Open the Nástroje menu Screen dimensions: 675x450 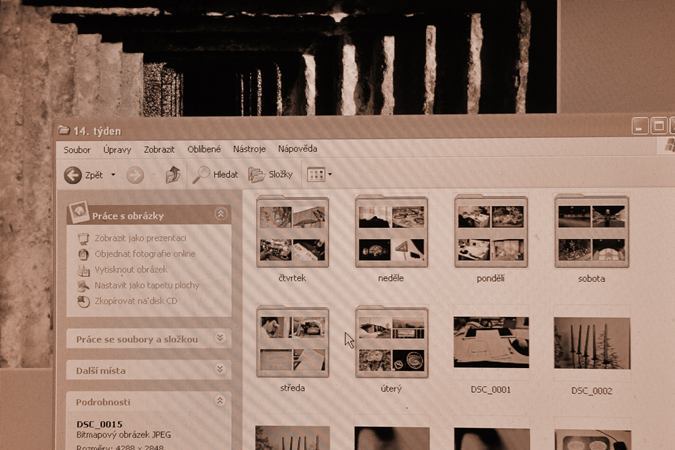pyautogui.click(x=249, y=149)
